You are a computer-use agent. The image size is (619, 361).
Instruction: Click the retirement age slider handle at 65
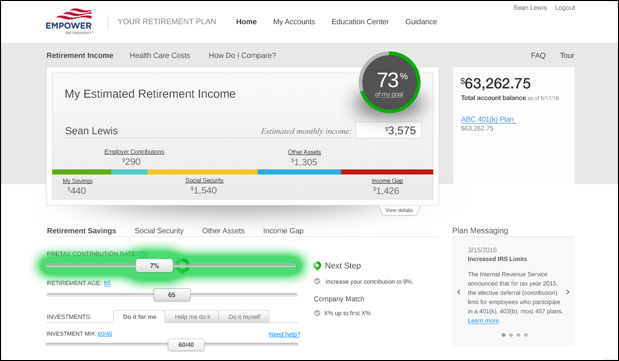(x=172, y=295)
